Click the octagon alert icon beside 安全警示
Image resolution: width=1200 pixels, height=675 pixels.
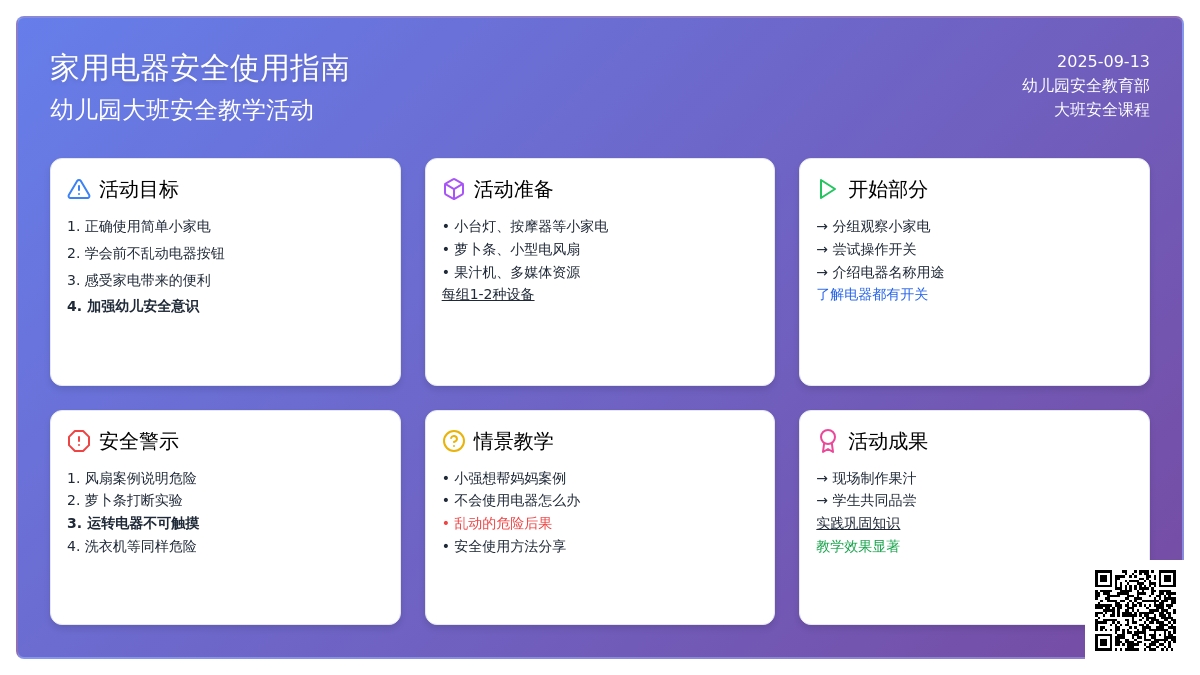79,441
